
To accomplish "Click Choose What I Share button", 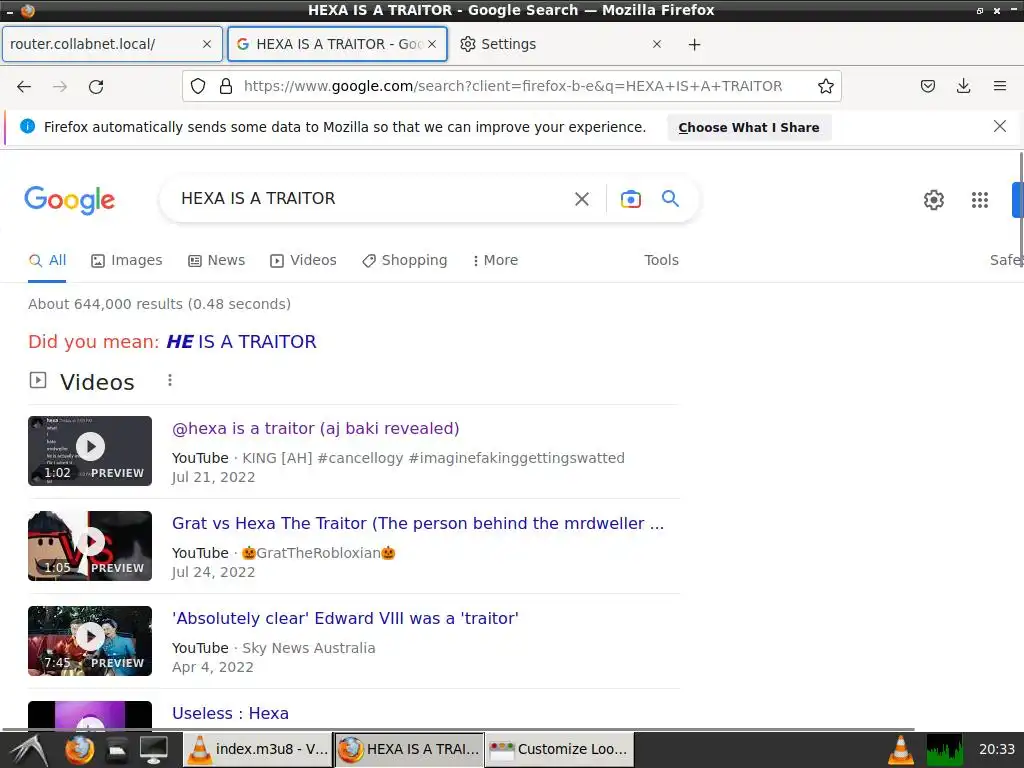I will pos(748,127).
